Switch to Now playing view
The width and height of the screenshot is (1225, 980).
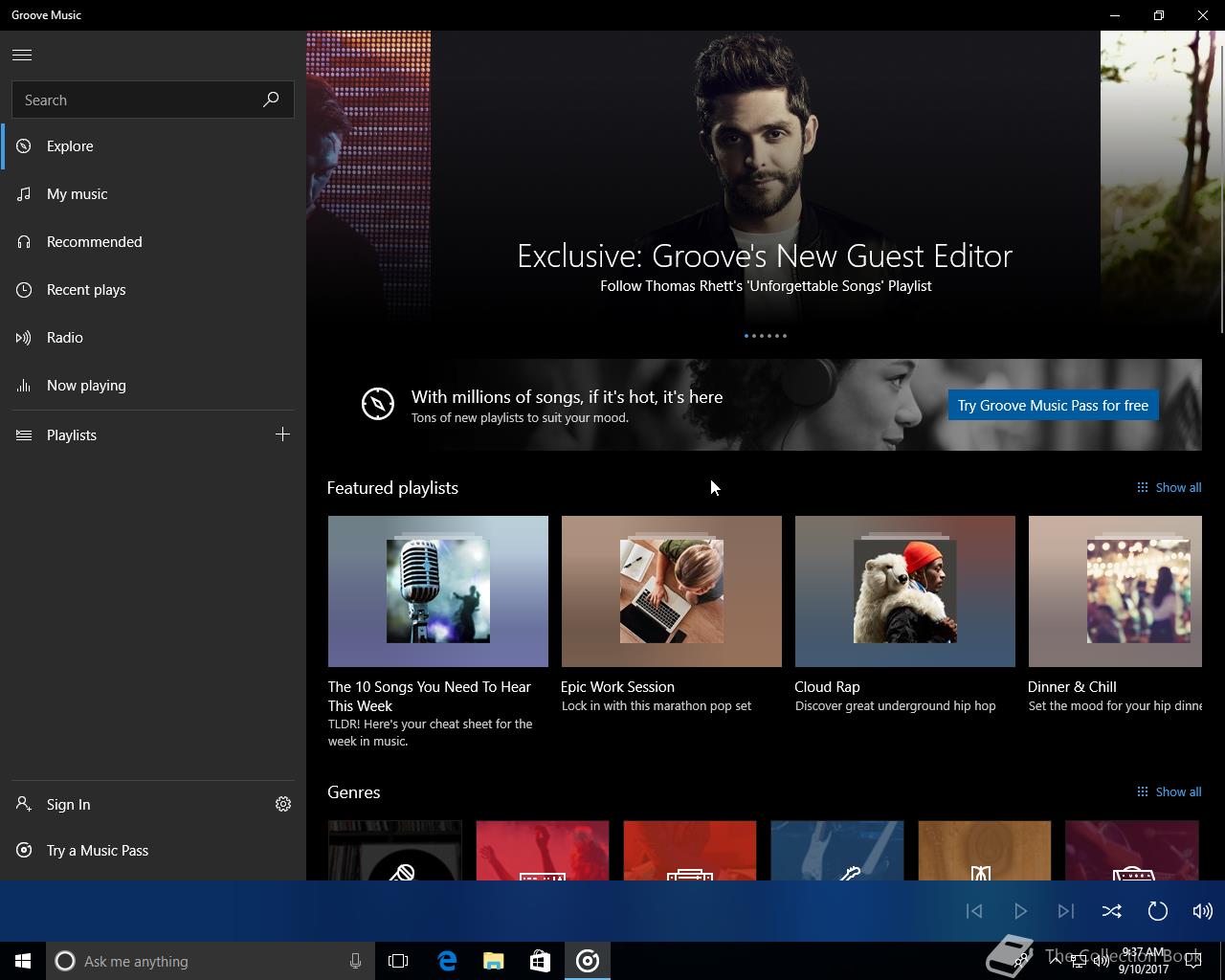click(x=153, y=386)
